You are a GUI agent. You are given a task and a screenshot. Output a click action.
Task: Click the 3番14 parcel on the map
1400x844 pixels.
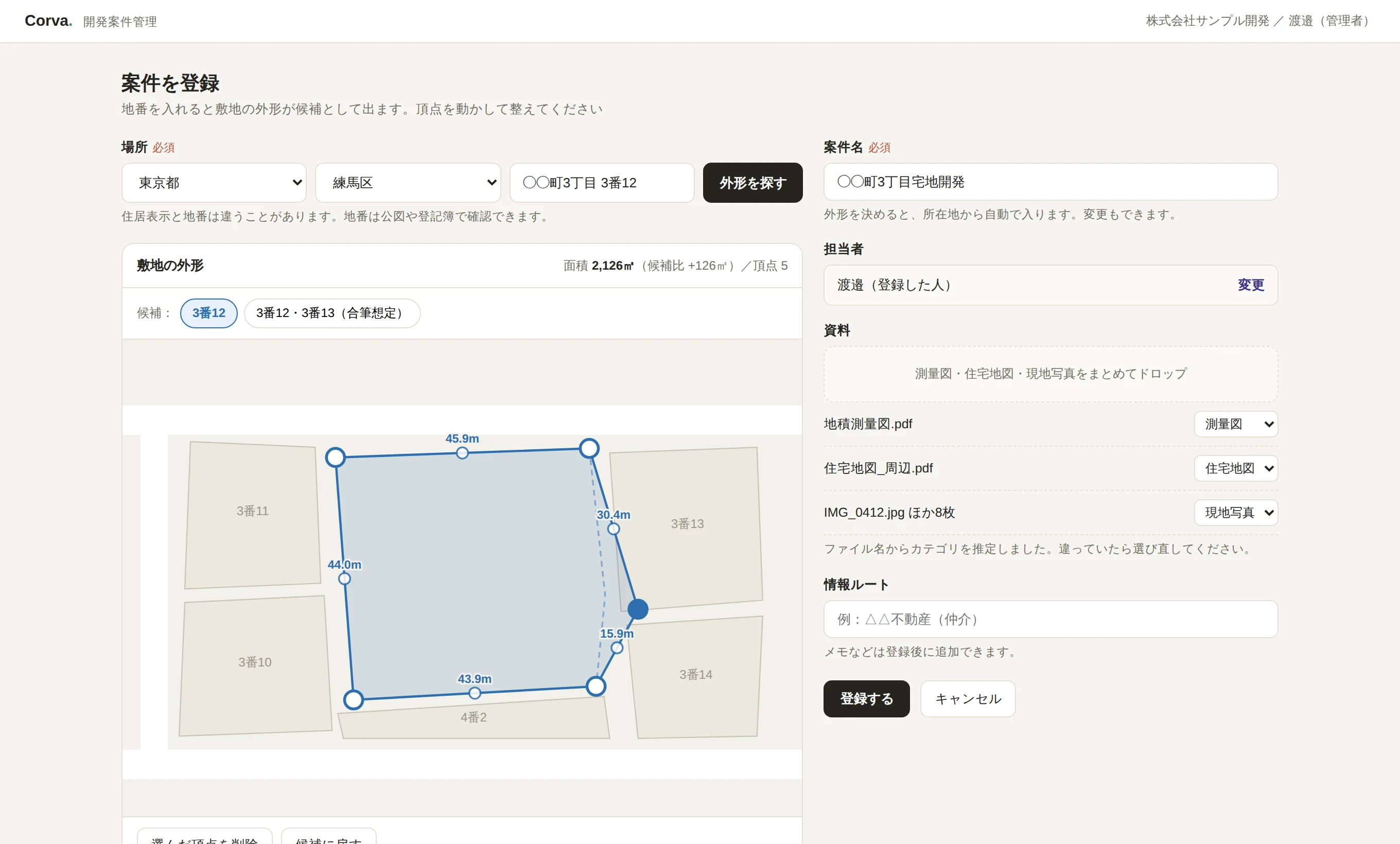pos(696,677)
